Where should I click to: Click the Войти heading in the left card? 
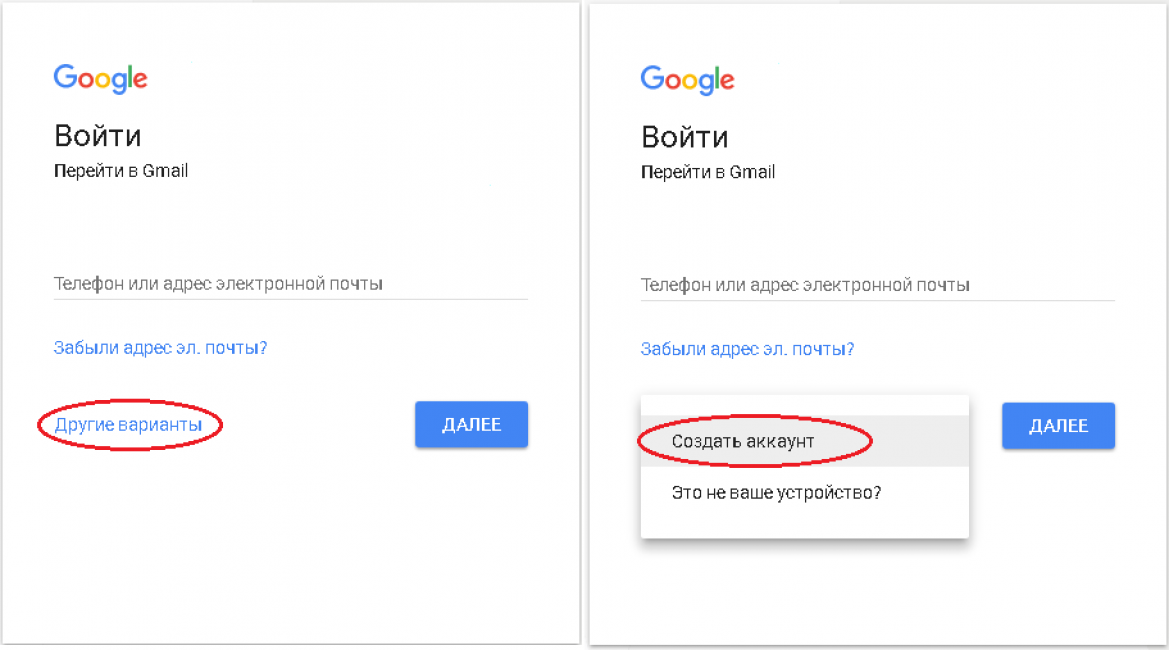pos(98,136)
